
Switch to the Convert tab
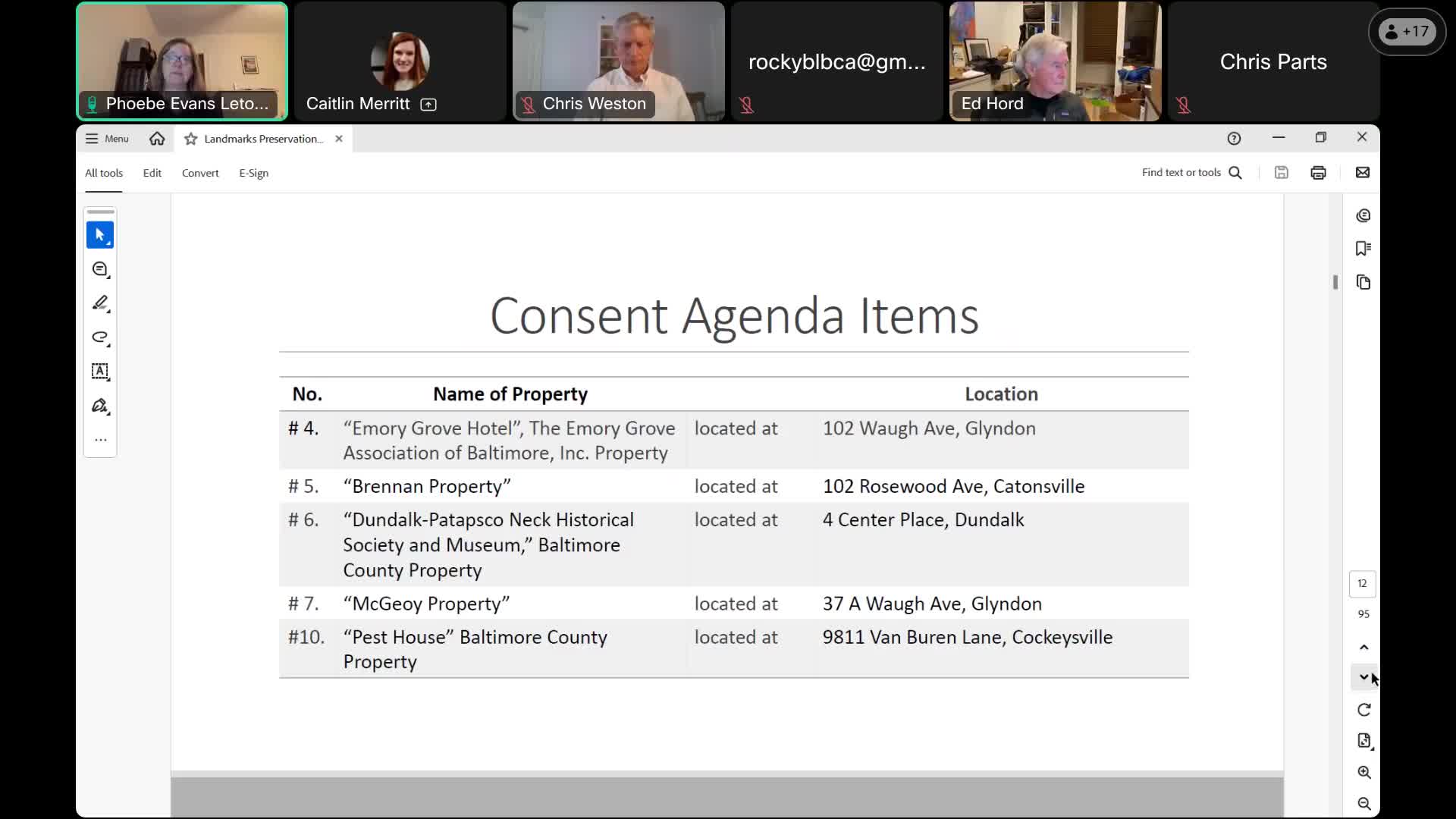(199, 173)
